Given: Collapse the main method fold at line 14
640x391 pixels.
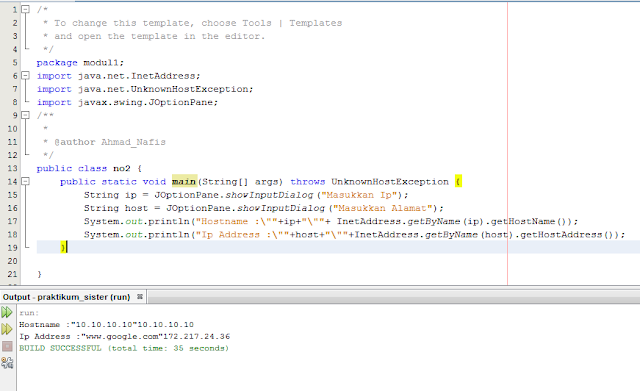Looking at the screenshot, I should coord(25,181).
